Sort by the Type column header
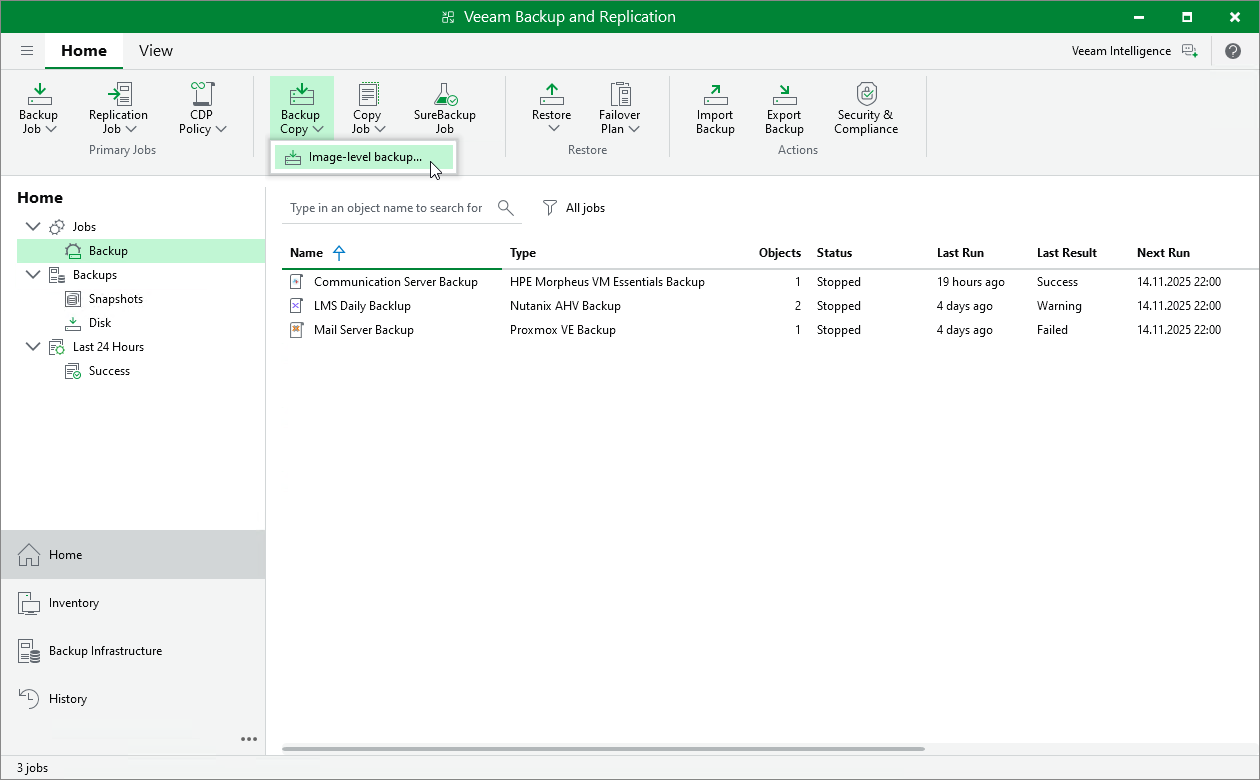Image resolution: width=1260 pixels, height=780 pixels. 523,253
